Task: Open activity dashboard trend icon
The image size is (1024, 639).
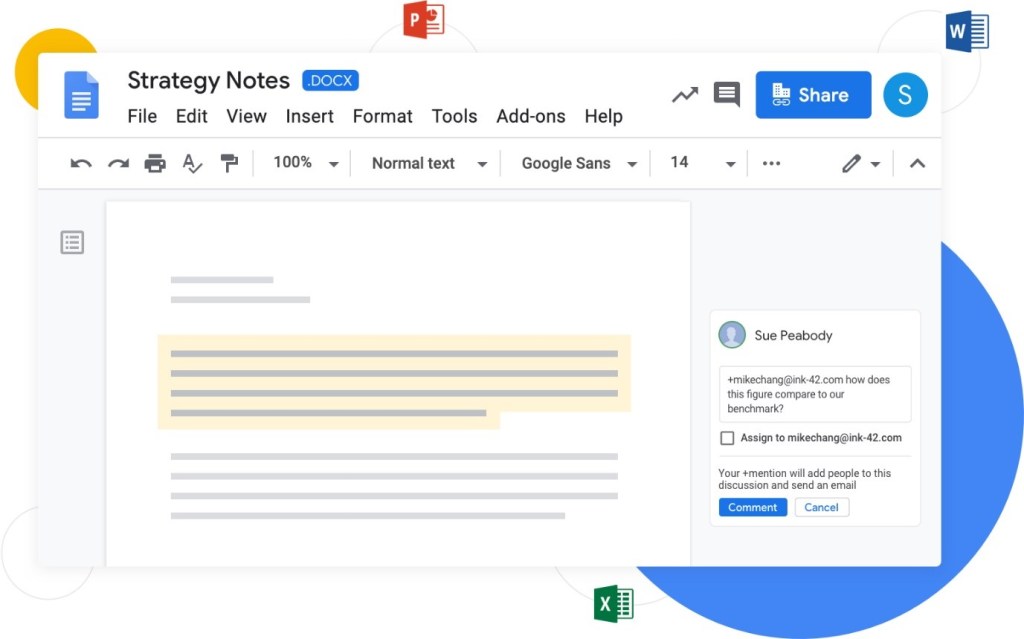Action: [x=685, y=95]
